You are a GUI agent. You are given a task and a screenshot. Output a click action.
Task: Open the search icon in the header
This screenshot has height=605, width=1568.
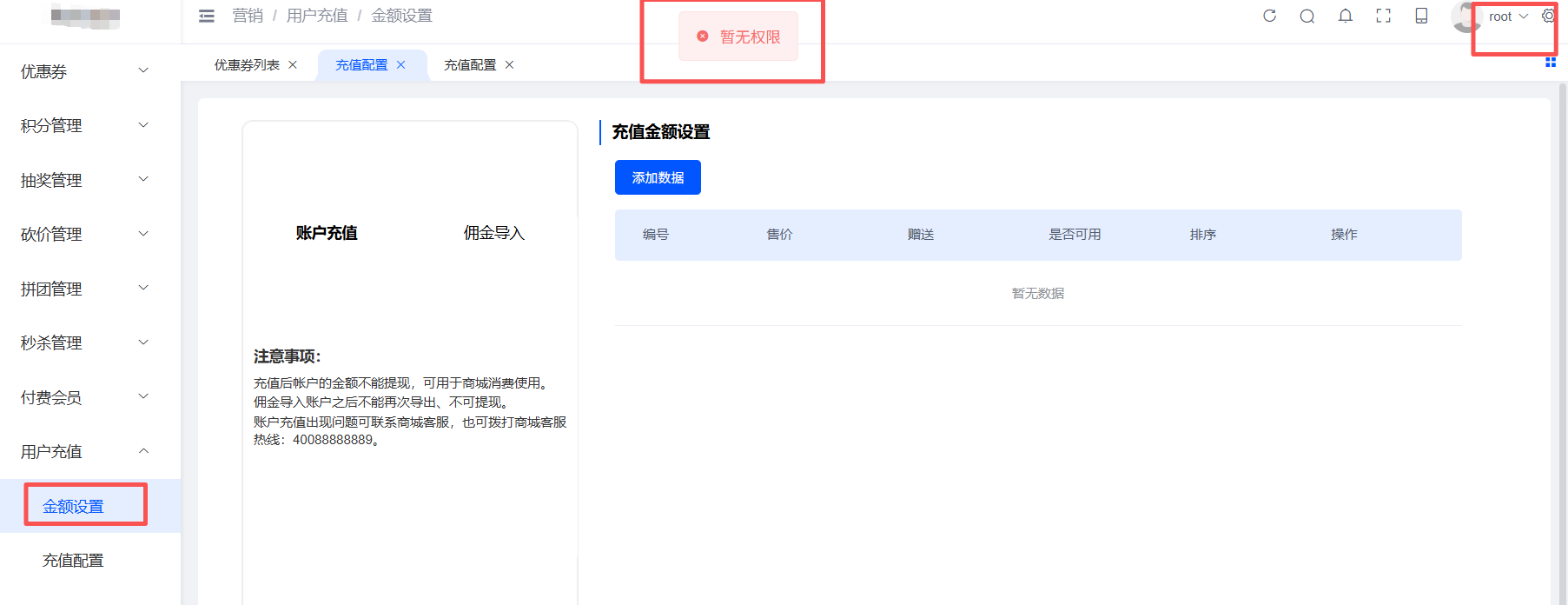(x=1307, y=16)
